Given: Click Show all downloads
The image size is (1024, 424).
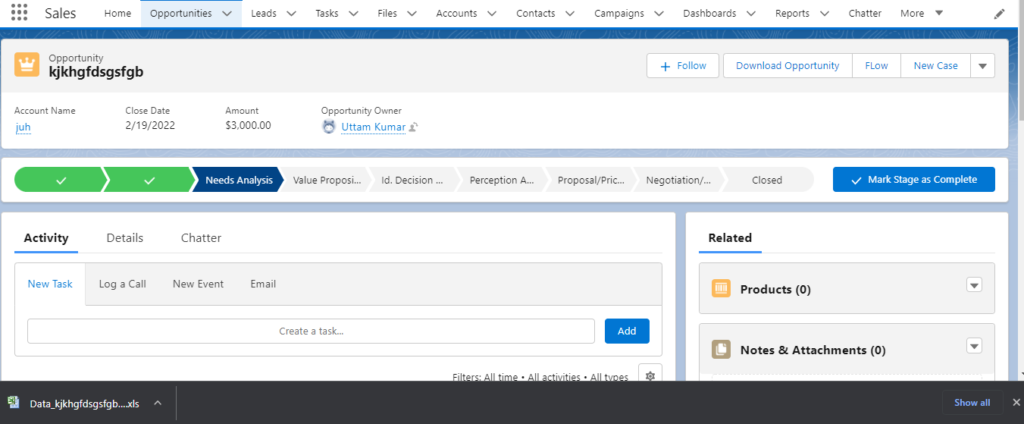Looking at the screenshot, I should tap(972, 402).
